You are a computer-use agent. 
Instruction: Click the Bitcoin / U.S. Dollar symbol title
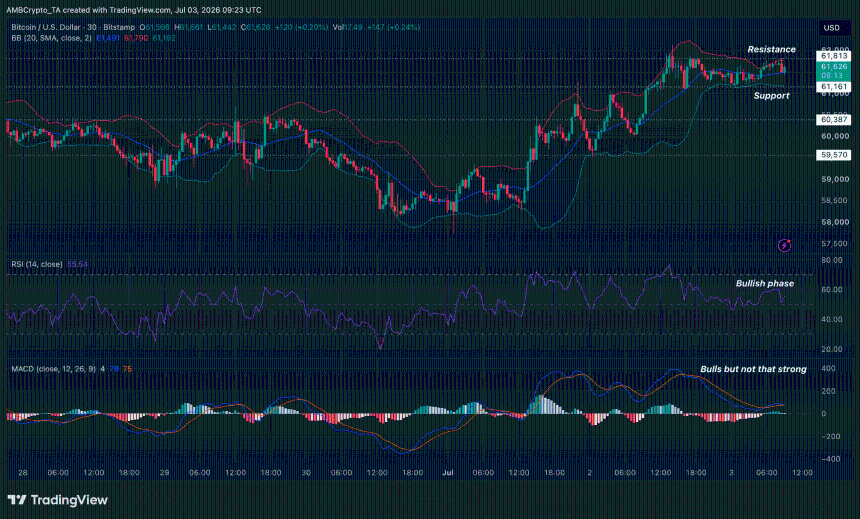pyautogui.click(x=46, y=27)
